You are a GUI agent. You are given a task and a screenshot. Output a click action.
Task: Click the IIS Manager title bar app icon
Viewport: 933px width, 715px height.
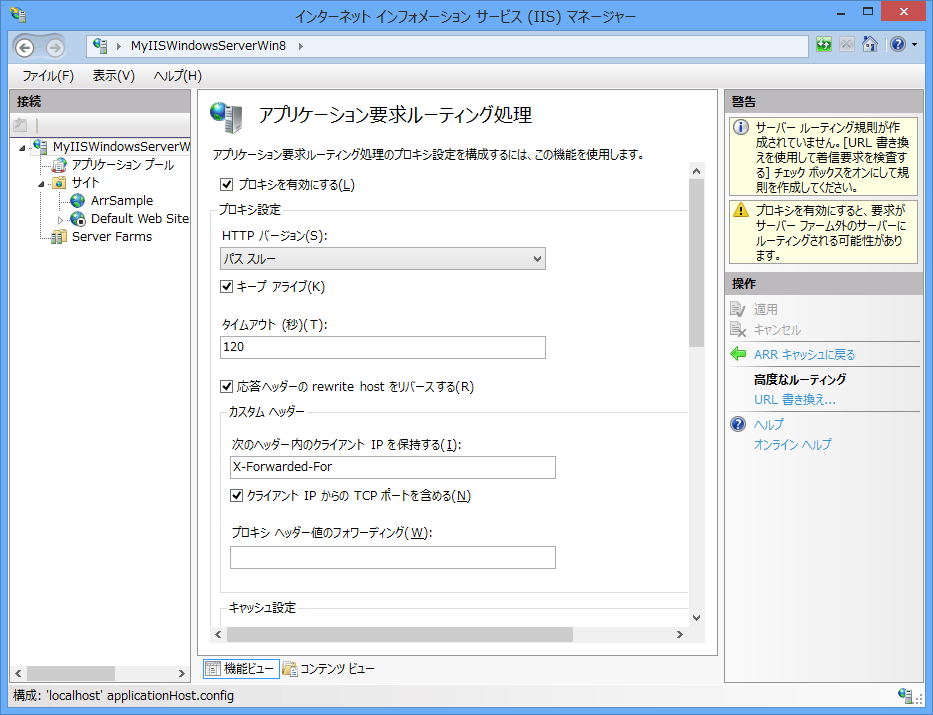pyautogui.click(x=18, y=15)
